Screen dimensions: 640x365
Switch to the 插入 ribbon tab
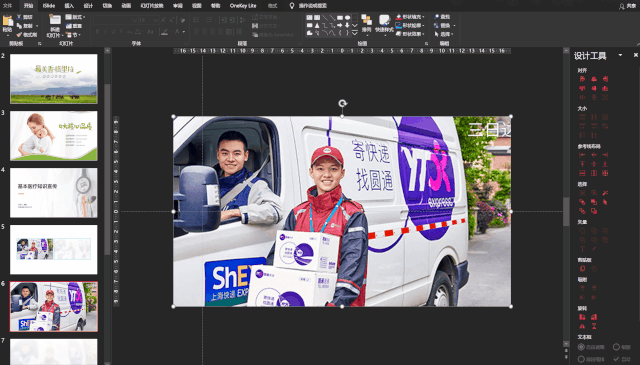(x=69, y=6)
